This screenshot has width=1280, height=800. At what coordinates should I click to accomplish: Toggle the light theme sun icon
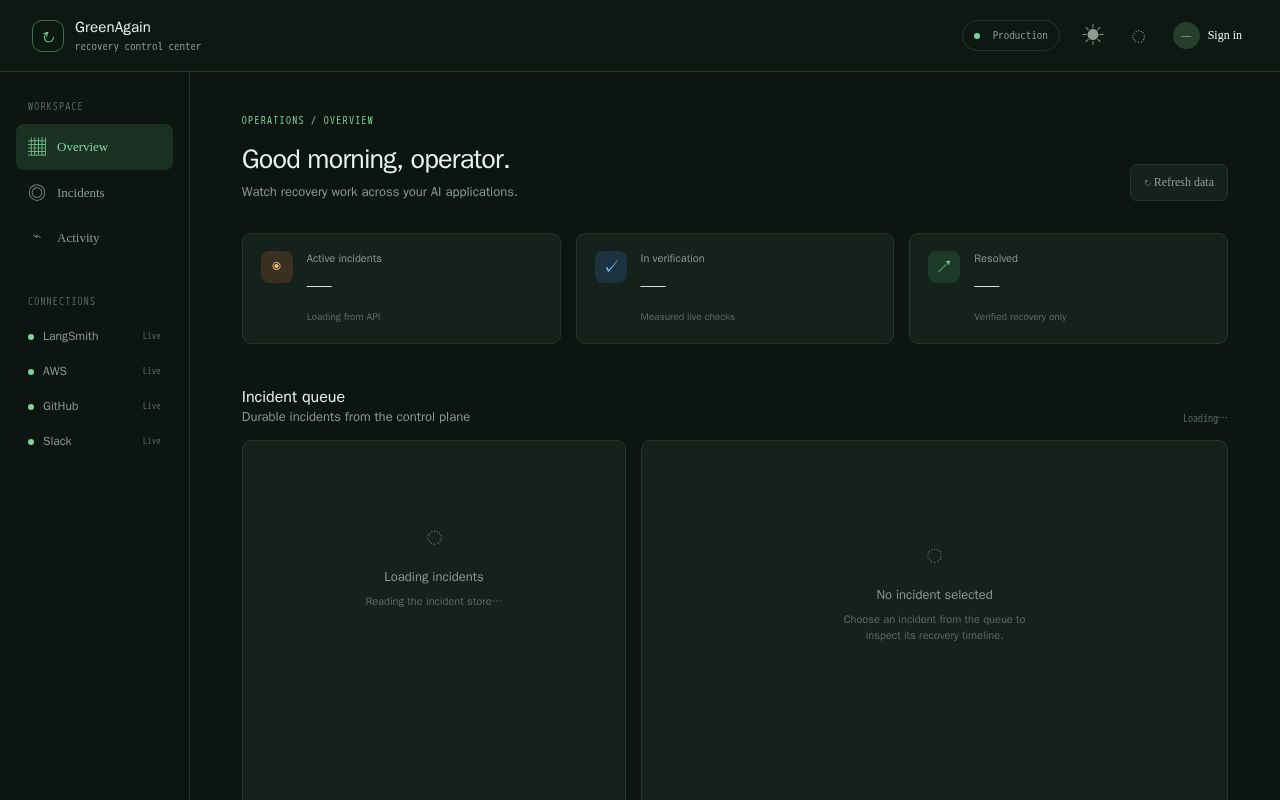tap(1093, 35)
